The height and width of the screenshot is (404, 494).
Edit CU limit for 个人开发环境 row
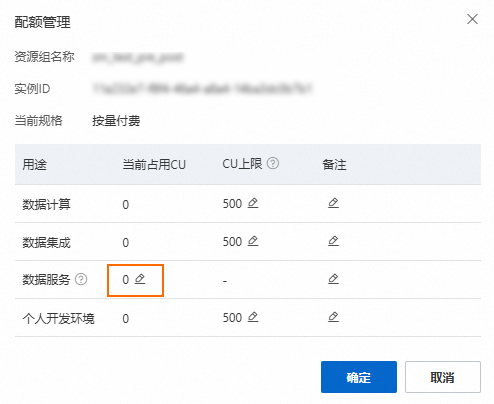click(253, 317)
